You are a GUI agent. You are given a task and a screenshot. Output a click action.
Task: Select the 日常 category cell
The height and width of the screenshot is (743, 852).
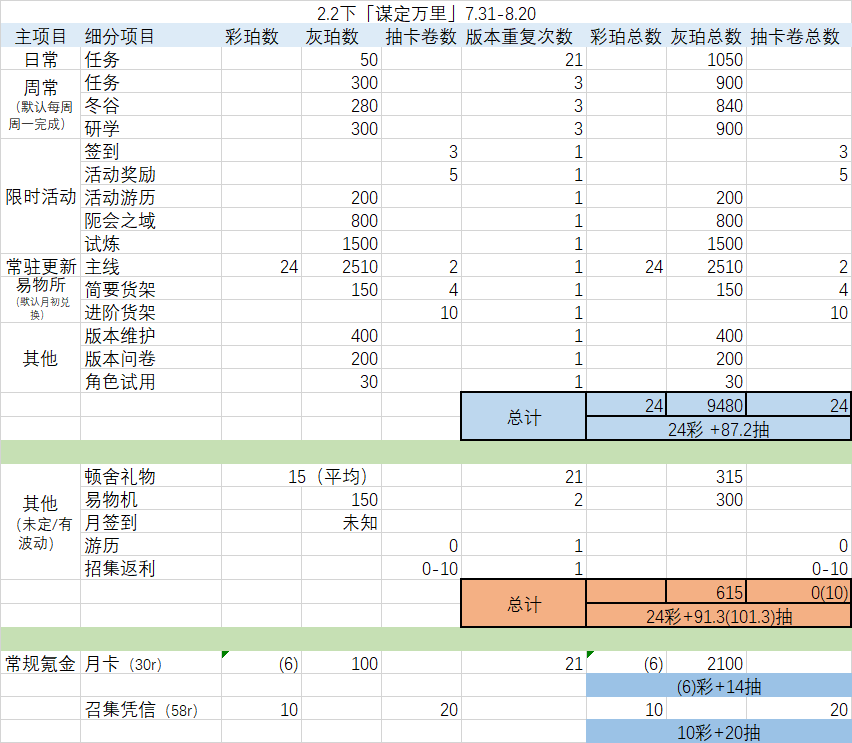click(x=41, y=59)
